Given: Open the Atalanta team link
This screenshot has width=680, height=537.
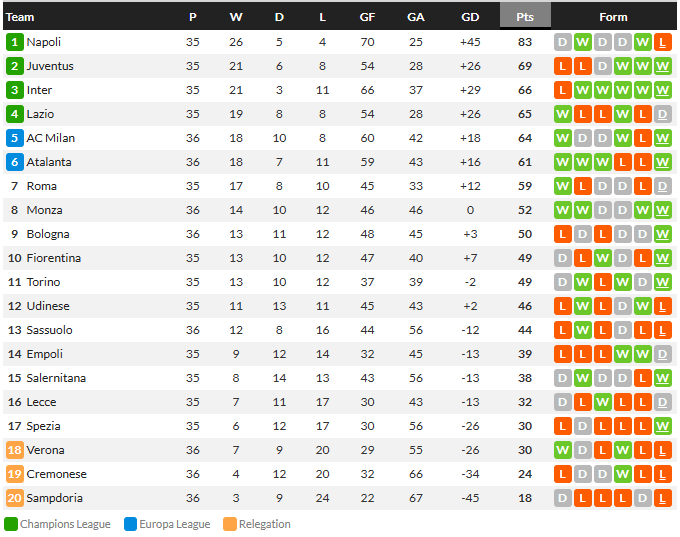Looking at the screenshot, I should 49,162.
